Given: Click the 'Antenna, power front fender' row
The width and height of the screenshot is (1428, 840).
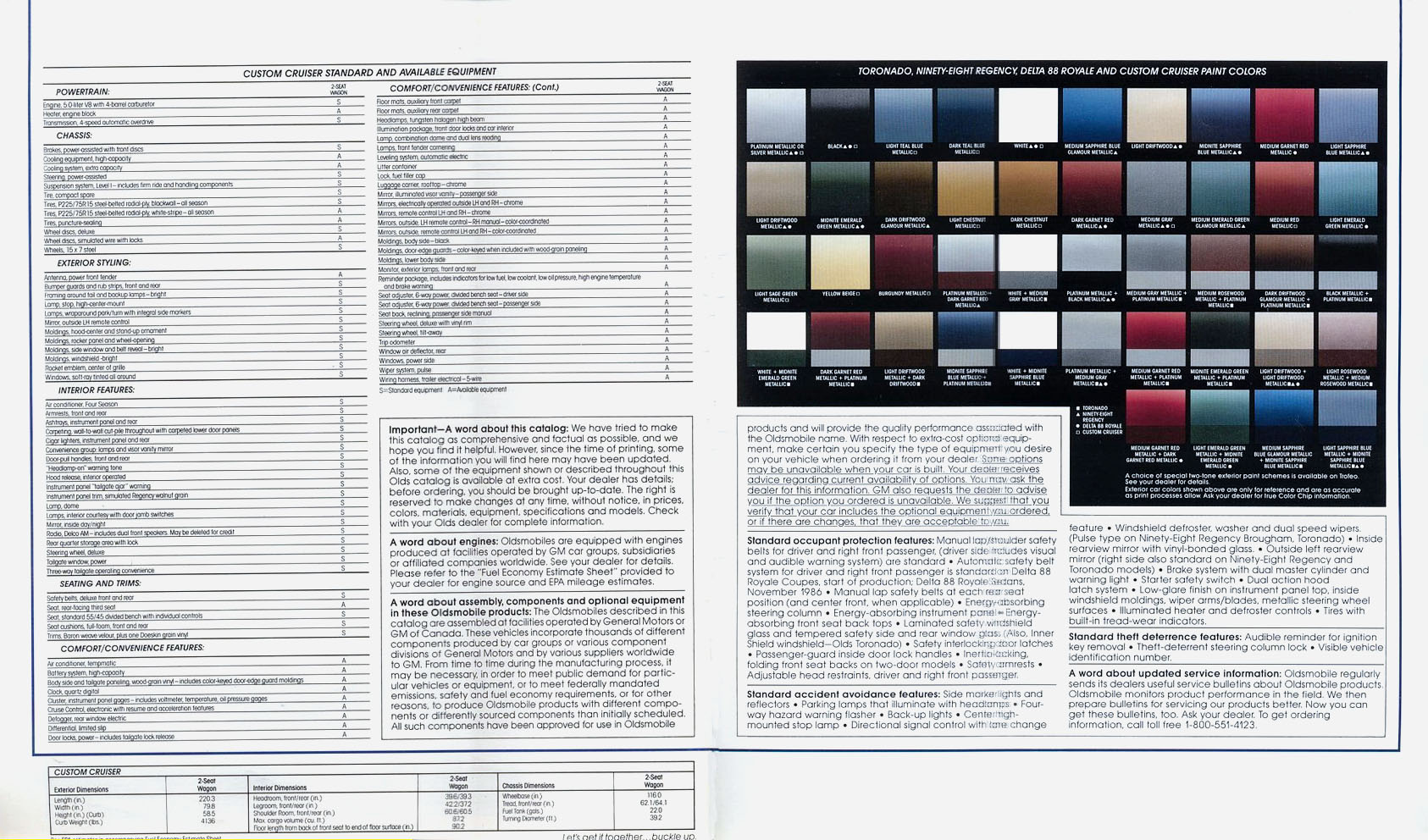Looking at the screenshot, I should (x=206, y=277).
